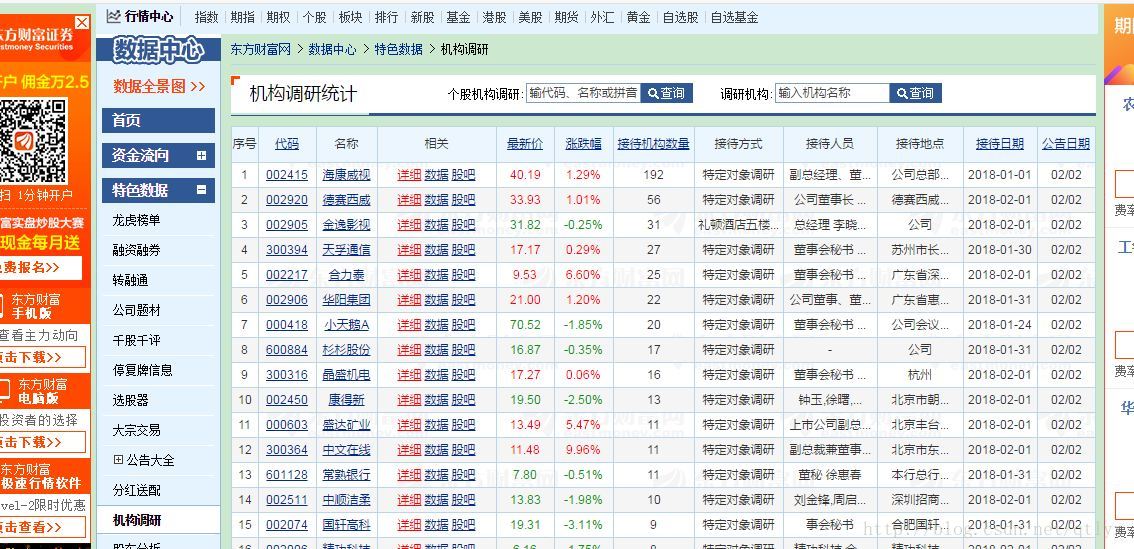1134x549 pixels.
Task: Click the QR code image in ad
Action: coord(33,141)
